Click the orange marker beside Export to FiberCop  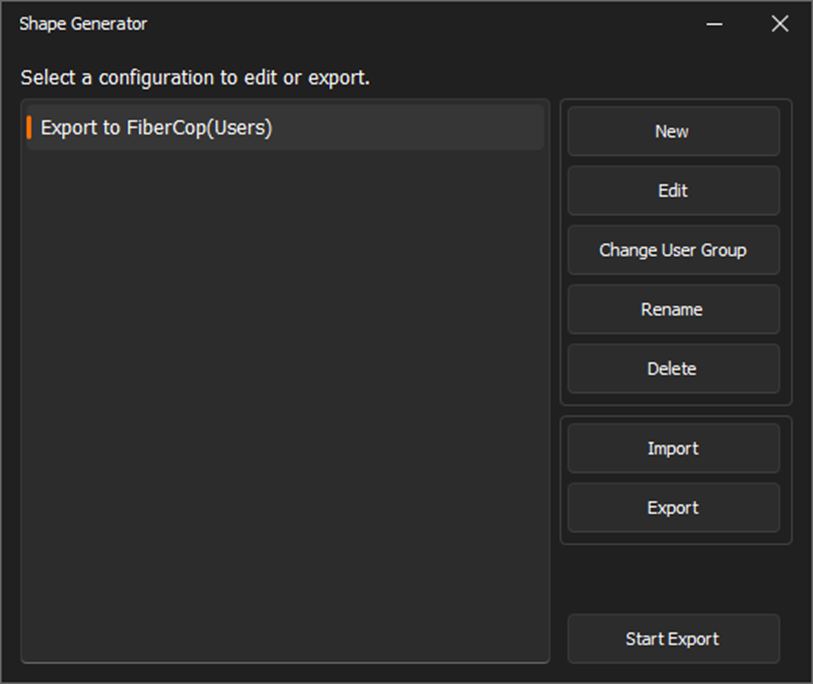tap(29, 128)
